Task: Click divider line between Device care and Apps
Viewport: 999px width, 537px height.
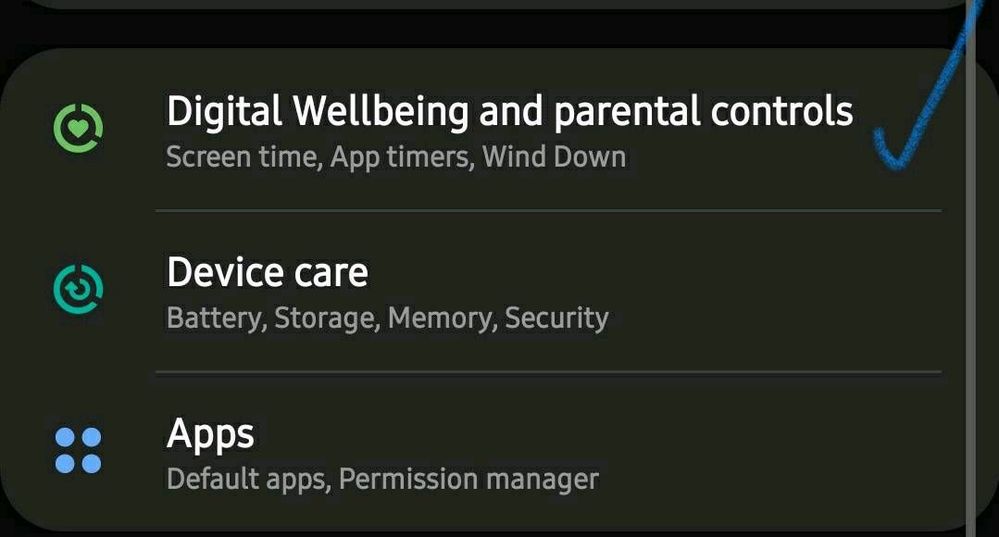Action: (x=549, y=372)
